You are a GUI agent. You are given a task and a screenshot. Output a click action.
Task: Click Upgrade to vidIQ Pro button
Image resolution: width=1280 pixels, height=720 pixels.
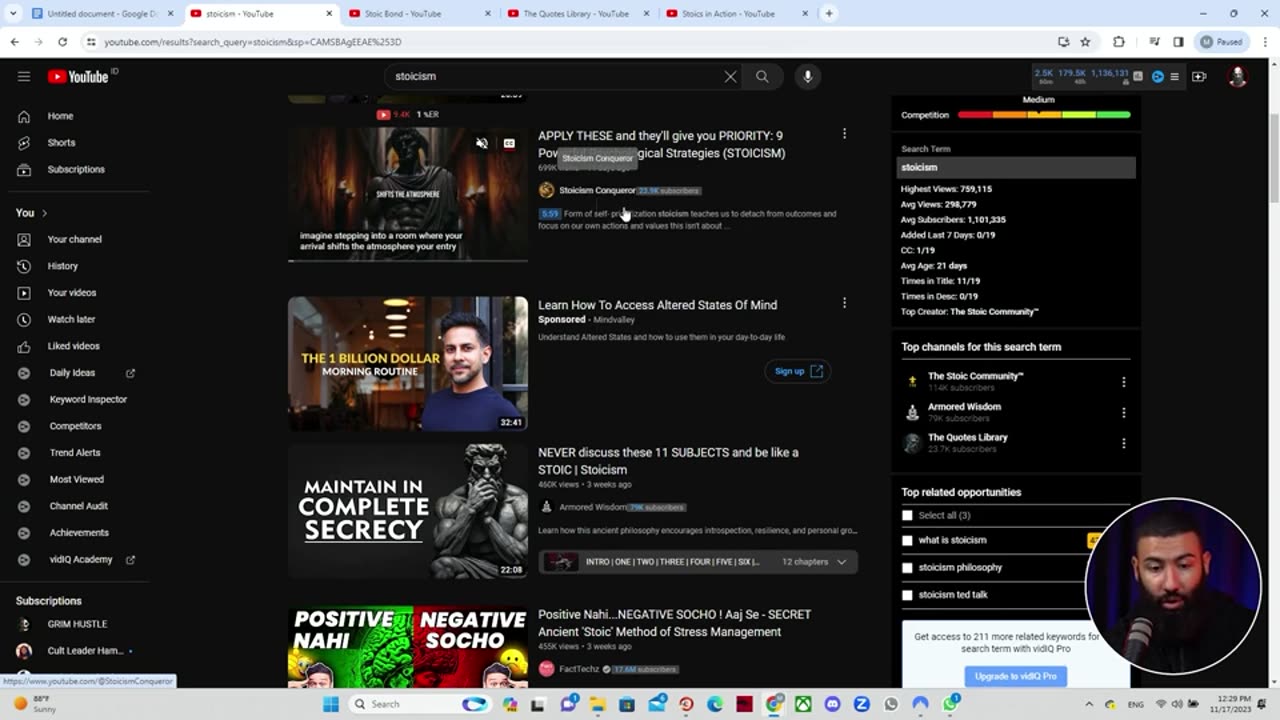[x=1015, y=676]
